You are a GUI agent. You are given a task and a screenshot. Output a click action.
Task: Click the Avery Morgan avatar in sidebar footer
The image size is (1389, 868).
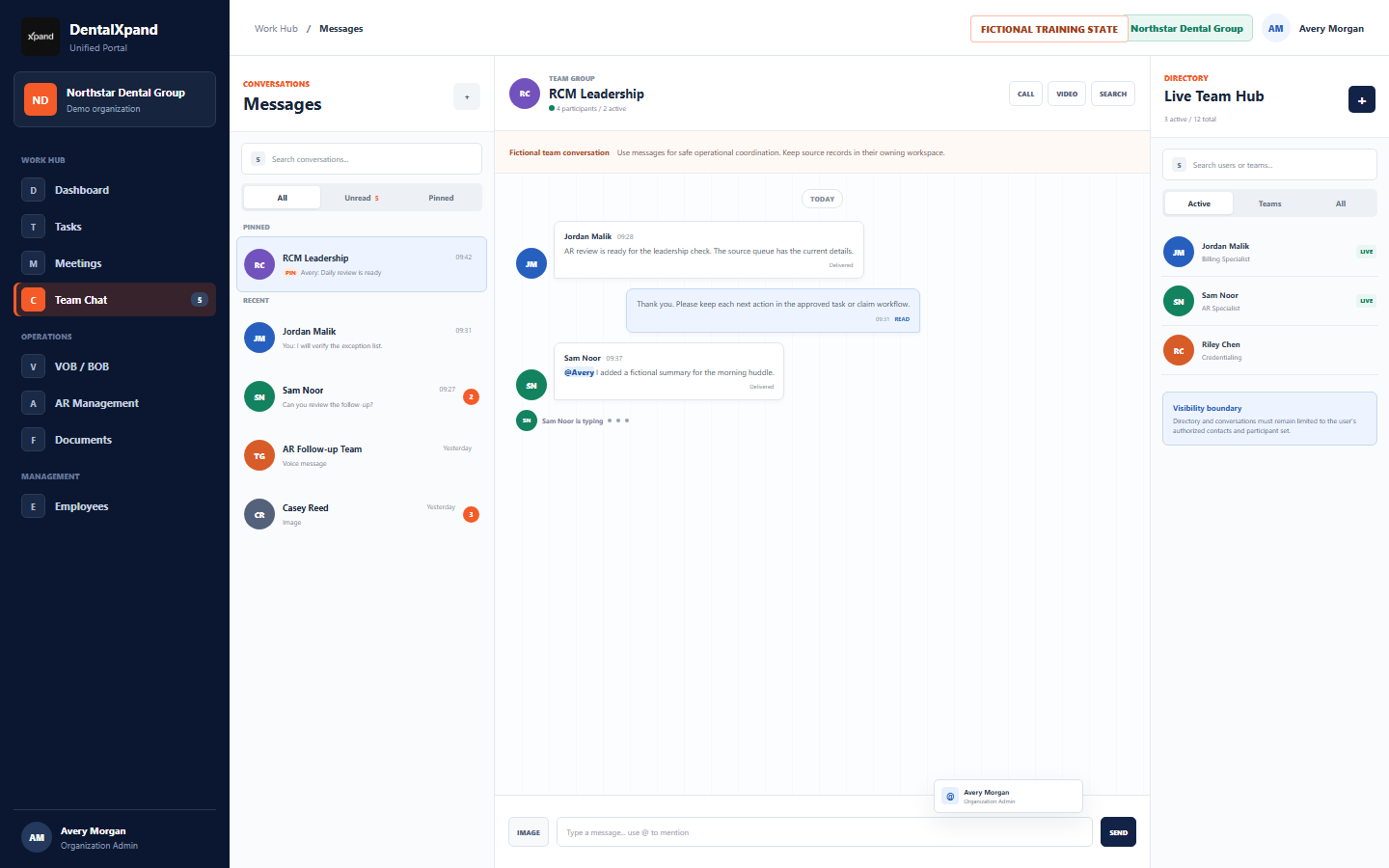pyautogui.click(x=37, y=837)
